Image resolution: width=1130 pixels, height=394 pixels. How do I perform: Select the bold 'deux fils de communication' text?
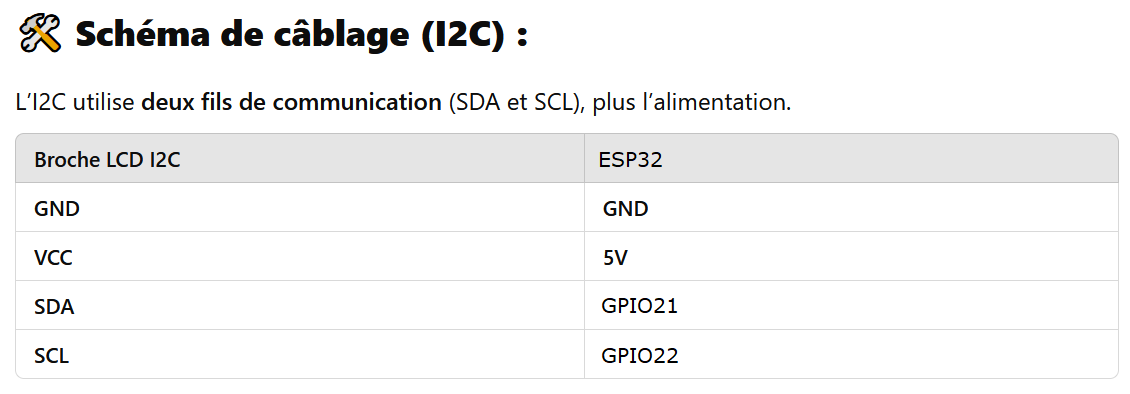pos(291,102)
